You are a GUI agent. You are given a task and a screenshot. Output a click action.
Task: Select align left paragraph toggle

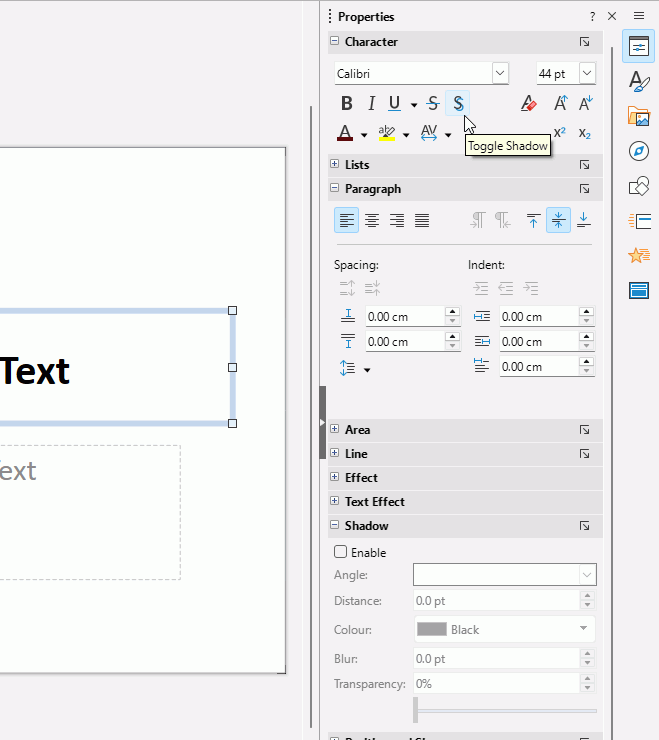tap(346, 220)
